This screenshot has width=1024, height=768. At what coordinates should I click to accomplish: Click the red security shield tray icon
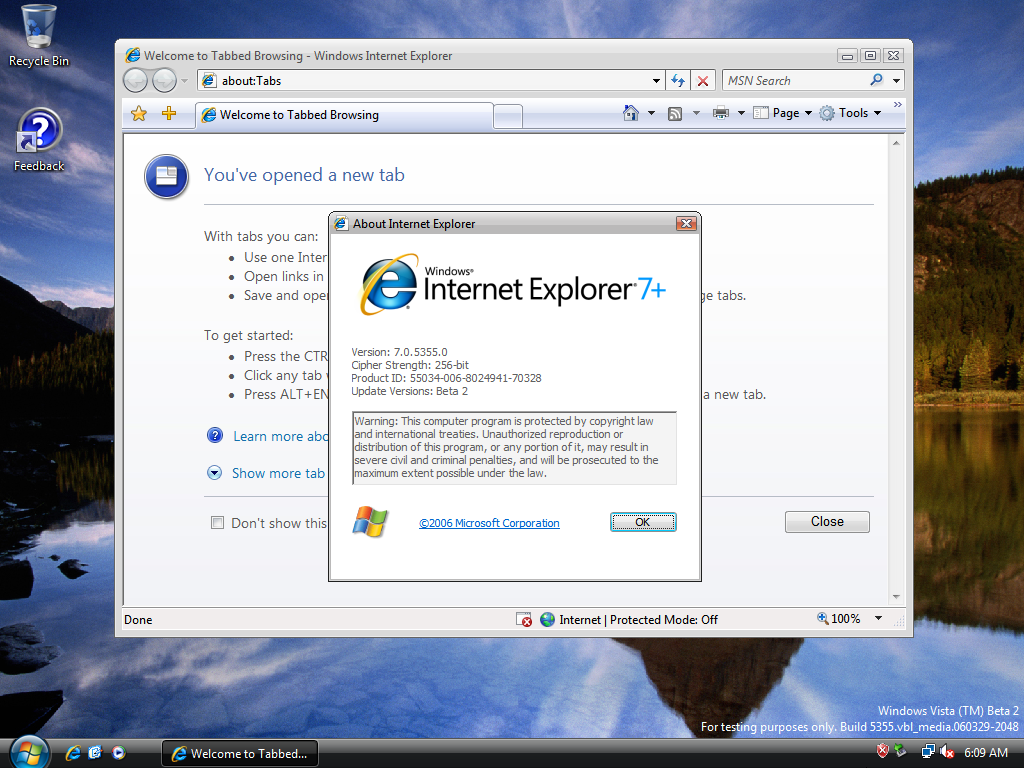click(882, 750)
